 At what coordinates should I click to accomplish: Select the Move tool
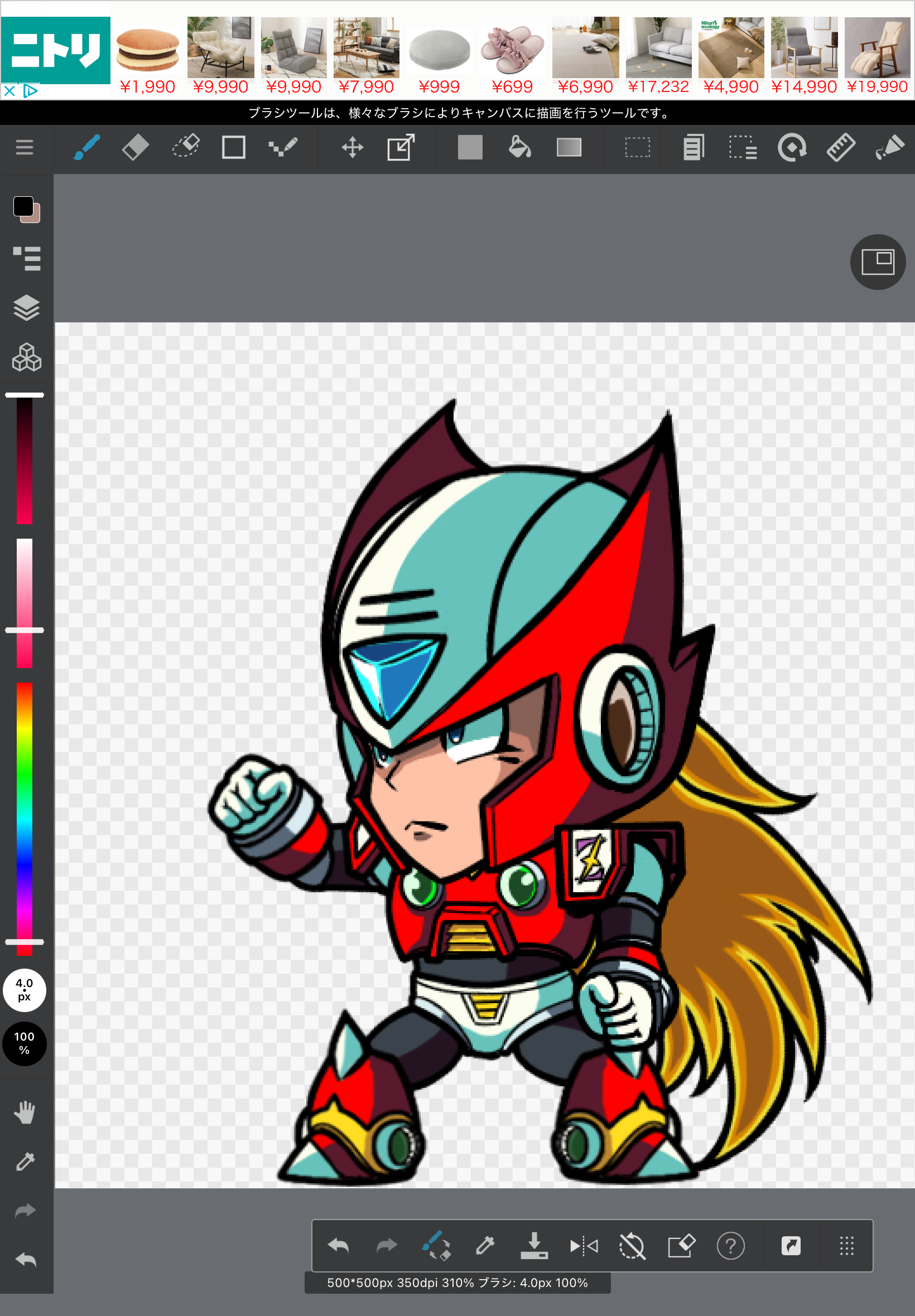pos(352,148)
